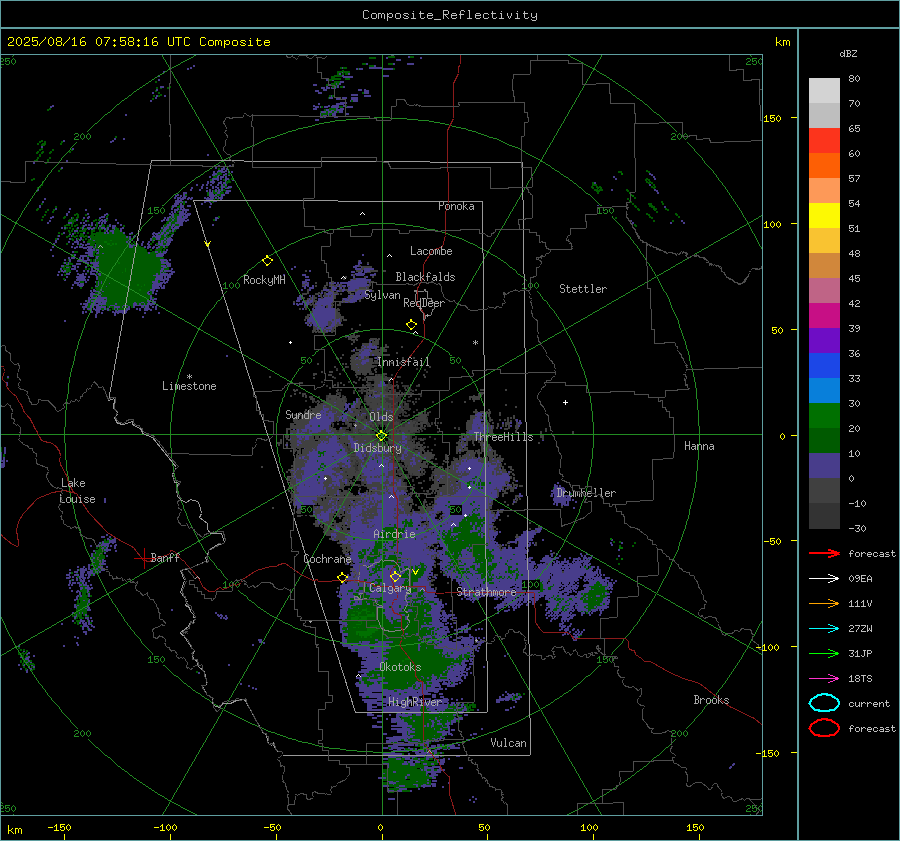Image resolution: width=900 pixels, height=841 pixels.
Task: Click the HighRiver label
Action: pyautogui.click(x=415, y=702)
